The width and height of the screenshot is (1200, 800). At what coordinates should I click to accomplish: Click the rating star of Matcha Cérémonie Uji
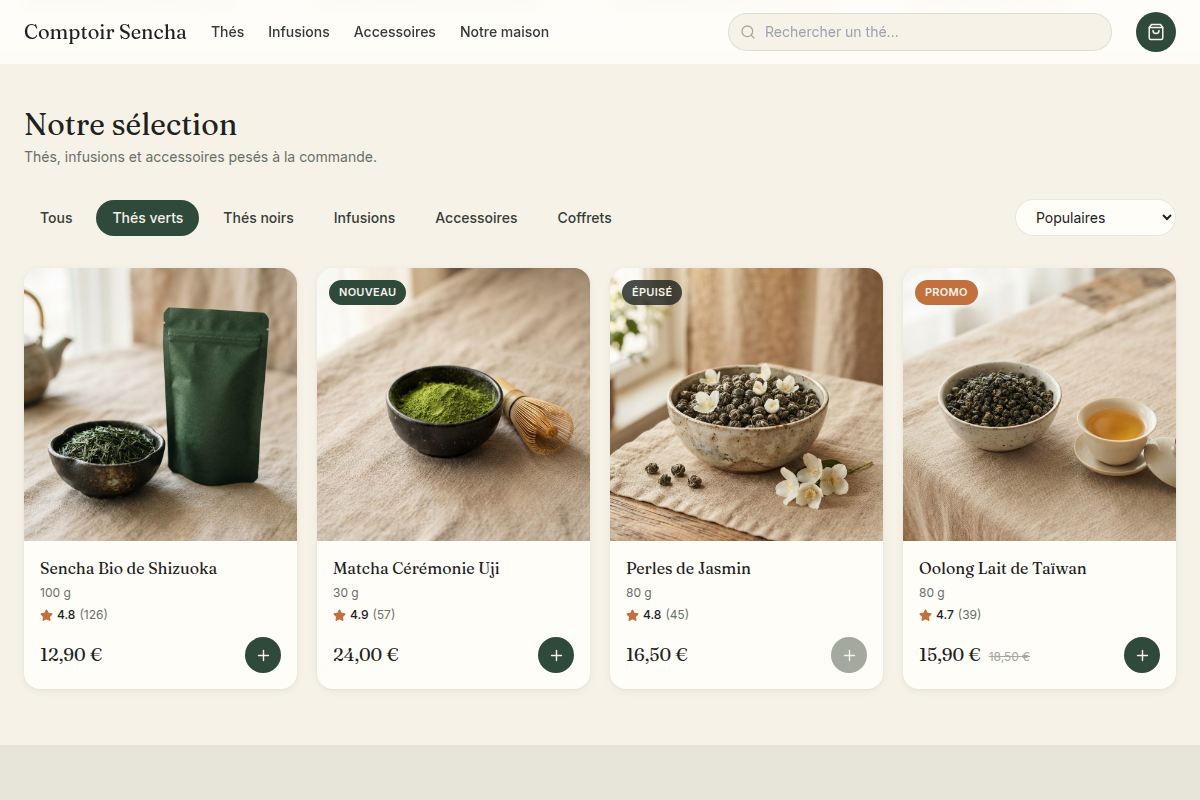tap(339, 615)
